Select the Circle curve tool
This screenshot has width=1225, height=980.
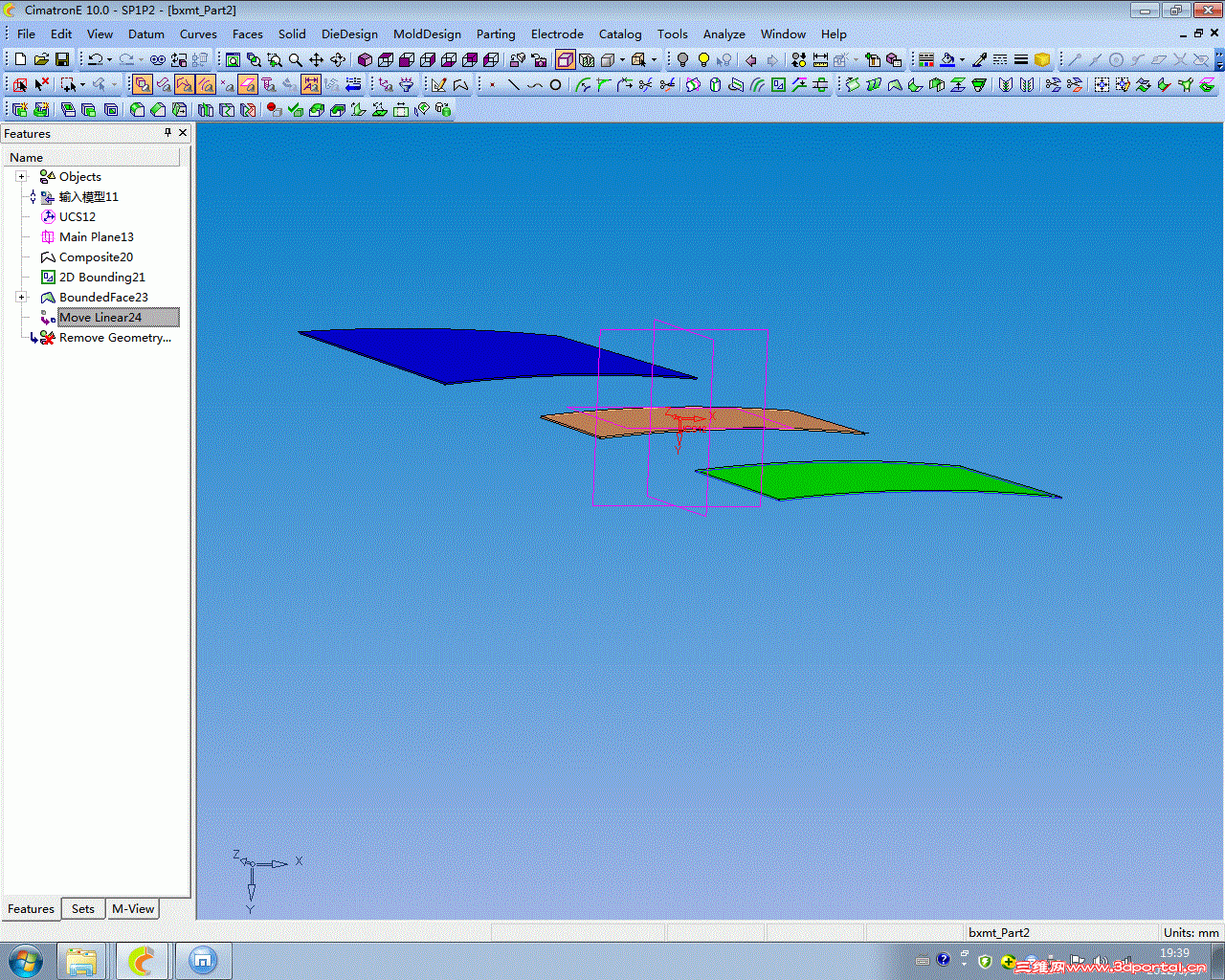(556, 84)
